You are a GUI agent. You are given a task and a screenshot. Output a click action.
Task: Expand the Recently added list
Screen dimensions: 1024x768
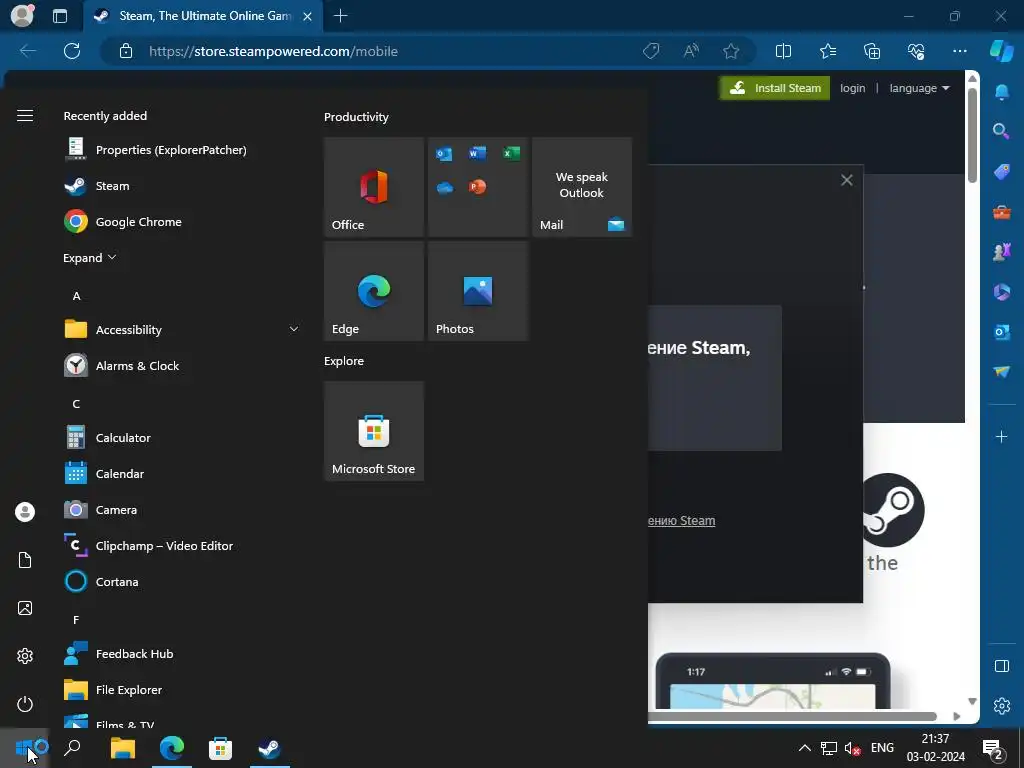pos(89,258)
